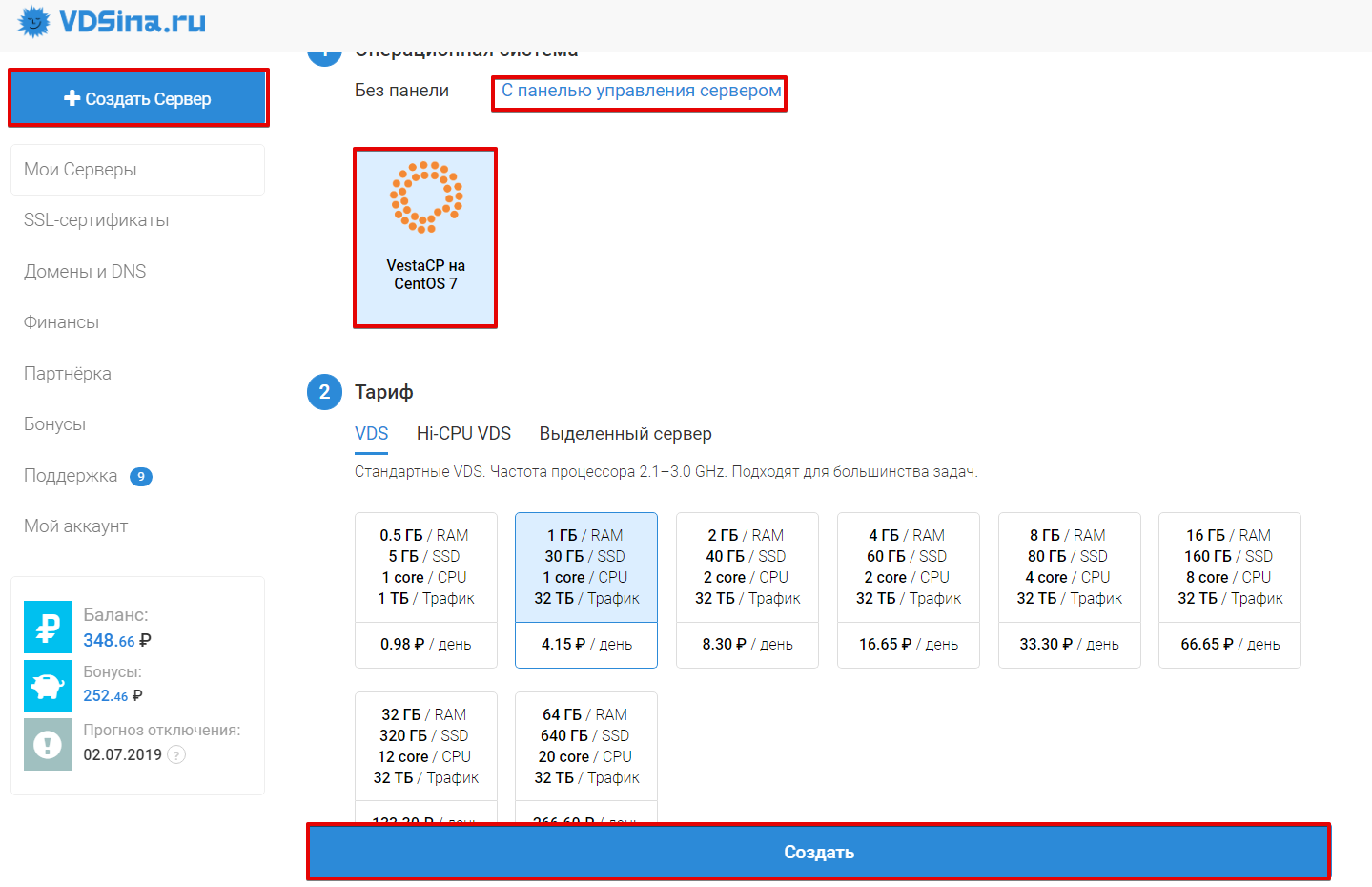Click the balance amount 348.66 ₽
The width and height of the screenshot is (1372, 887).
pyautogui.click(x=117, y=641)
